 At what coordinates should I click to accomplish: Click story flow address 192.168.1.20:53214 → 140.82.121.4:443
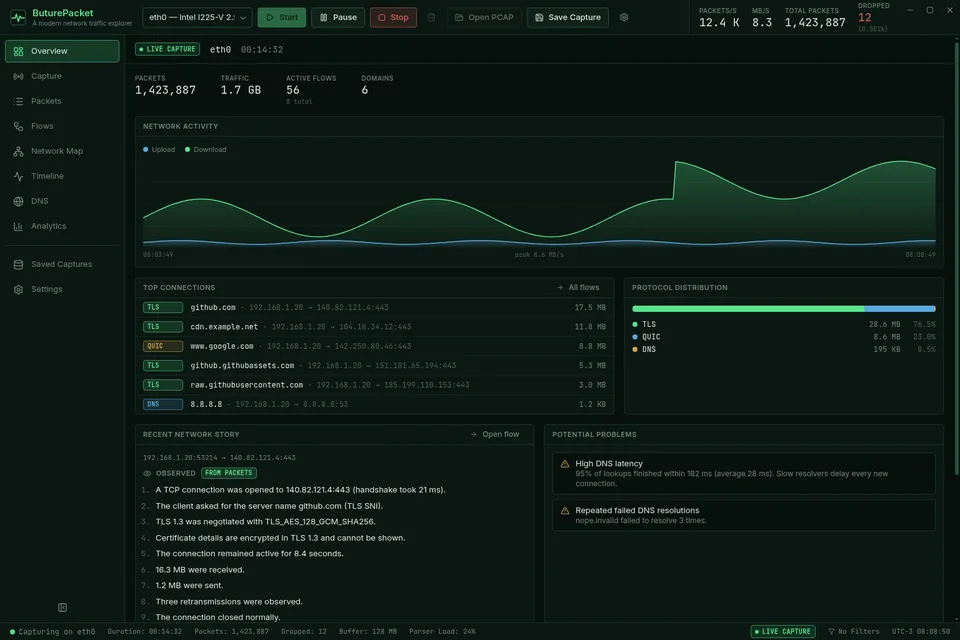pyautogui.click(x=219, y=457)
